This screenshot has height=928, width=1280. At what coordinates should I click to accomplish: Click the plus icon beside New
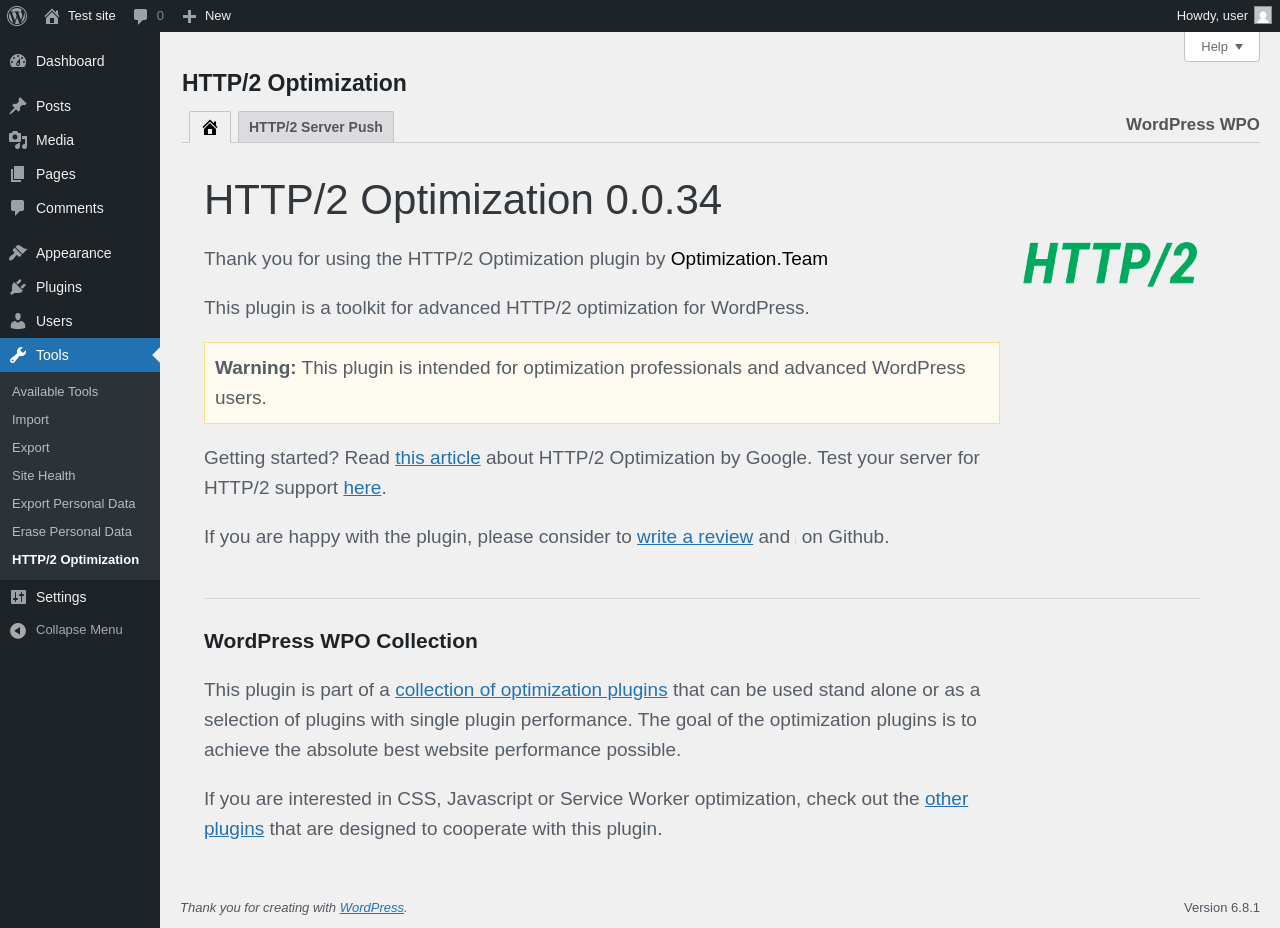pyautogui.click(x=189, y=16)
